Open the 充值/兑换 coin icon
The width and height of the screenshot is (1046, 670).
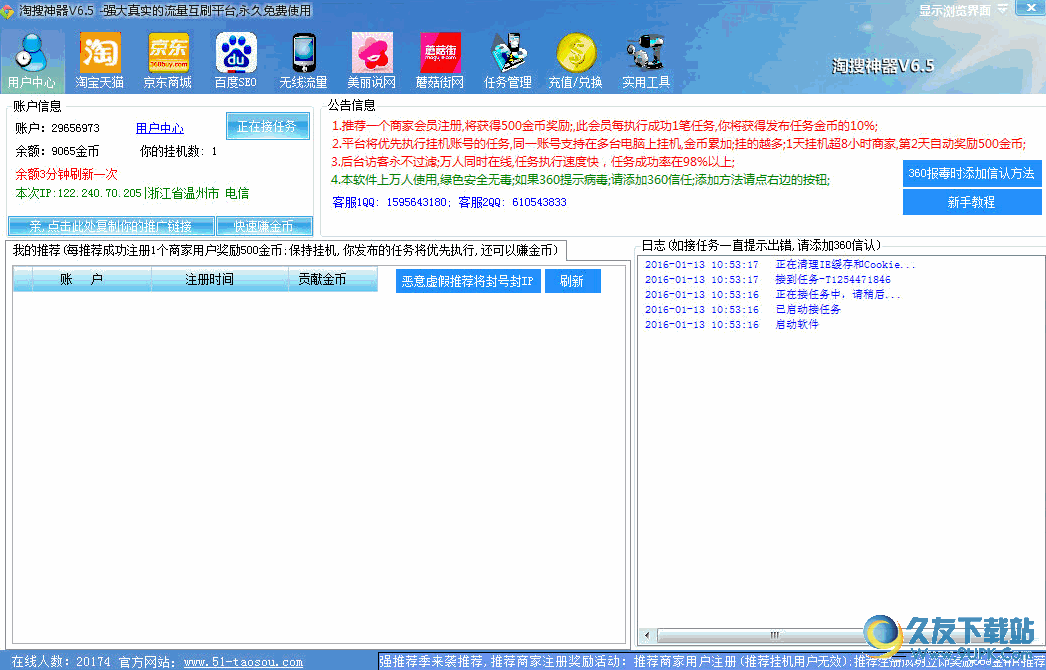[575, 61]
